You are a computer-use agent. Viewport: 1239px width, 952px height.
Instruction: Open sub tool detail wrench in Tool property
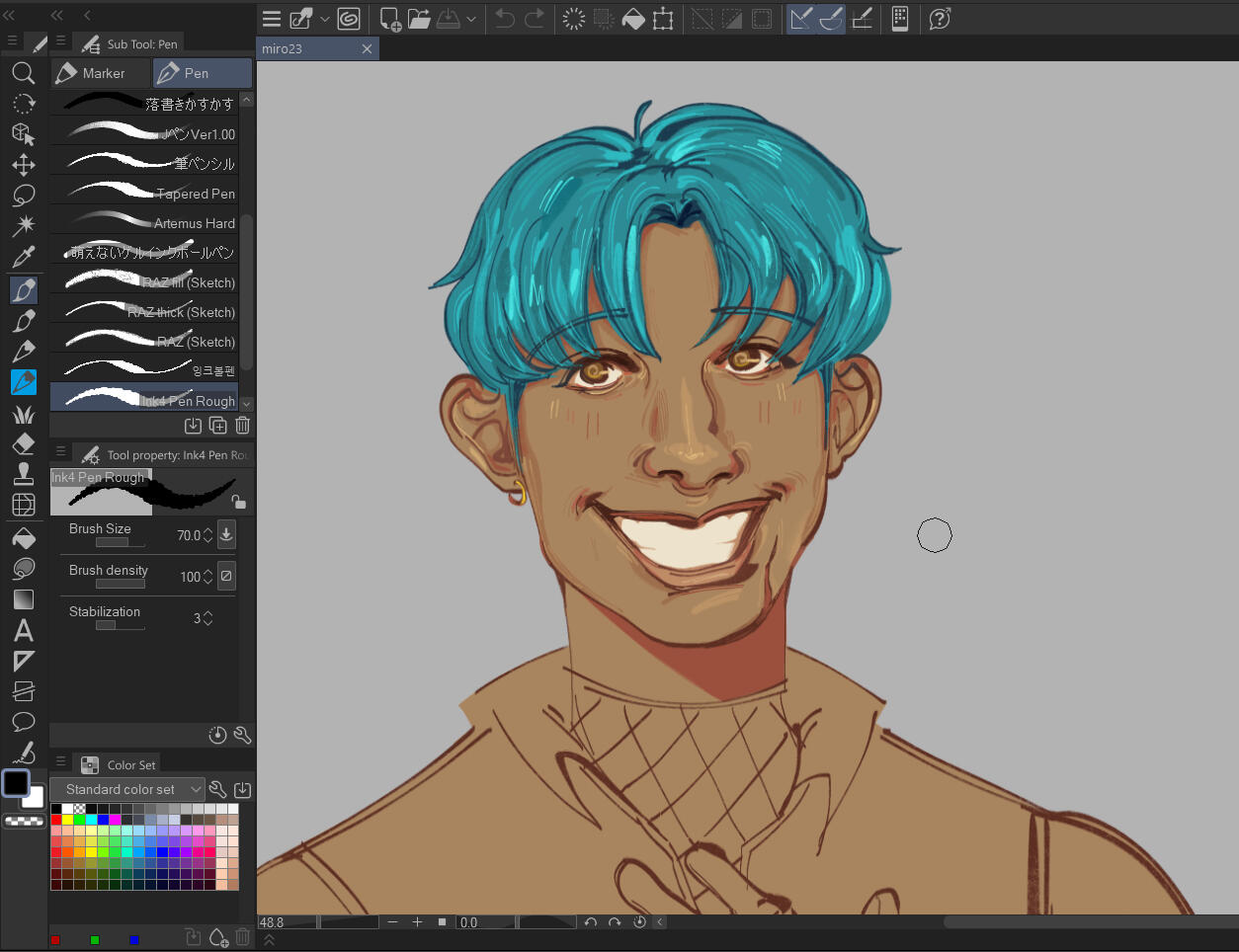(243, 735)
